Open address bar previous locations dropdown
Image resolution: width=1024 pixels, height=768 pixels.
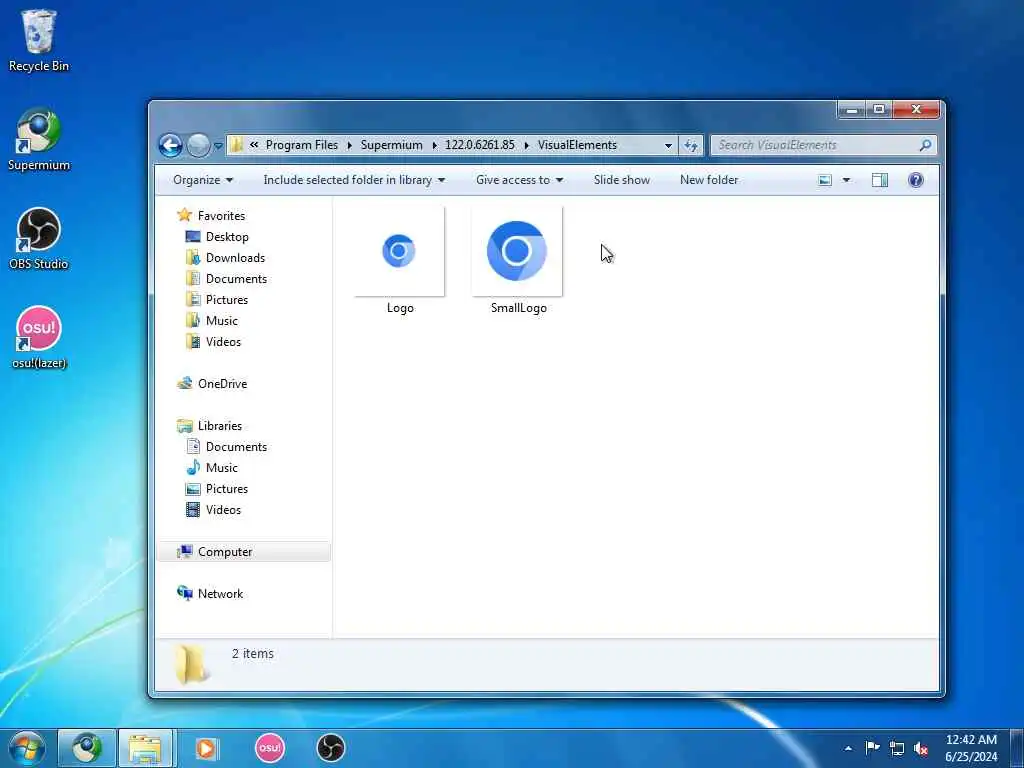click(x=668, y=146)
